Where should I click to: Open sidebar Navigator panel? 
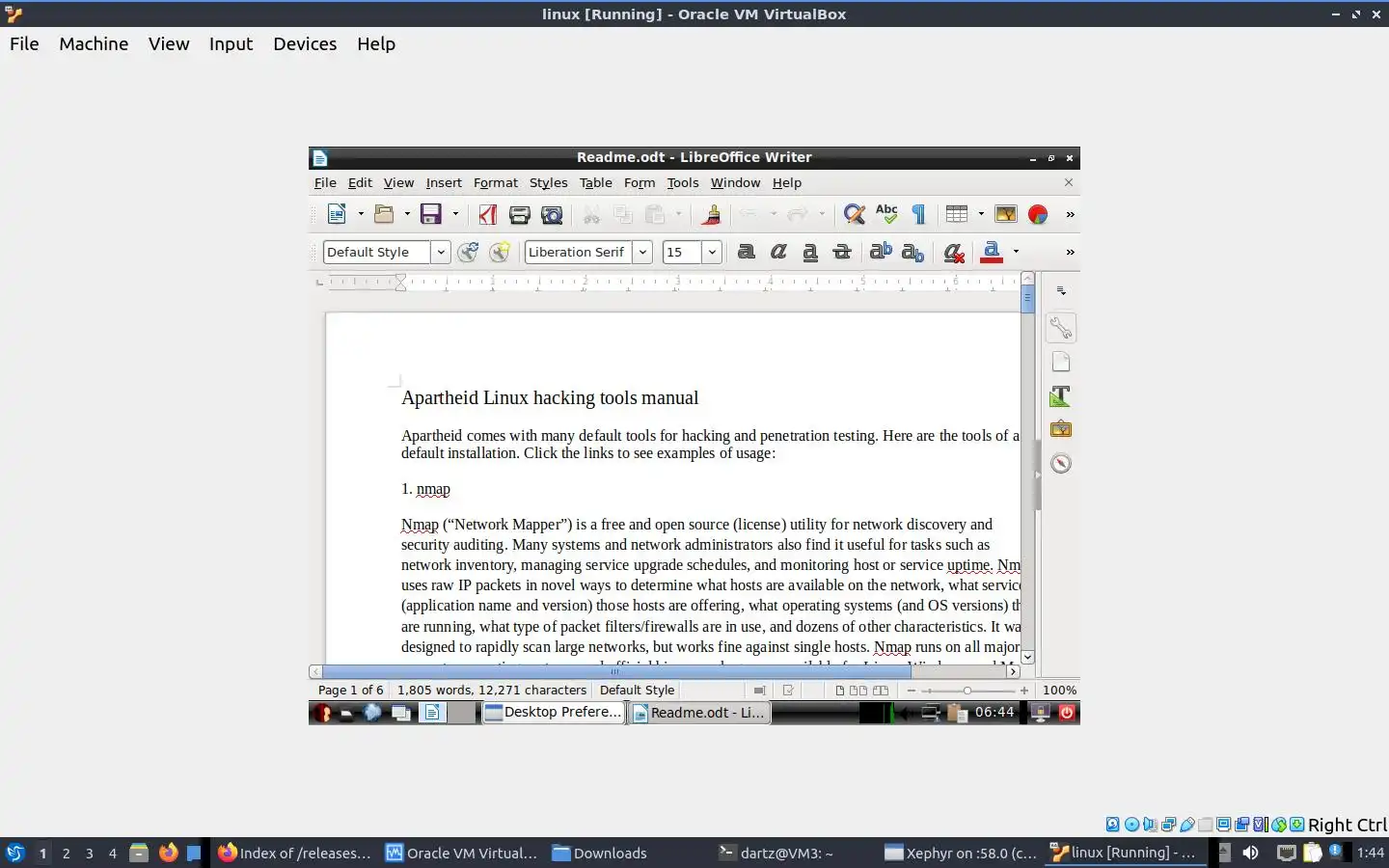[x=1061, y=463]
